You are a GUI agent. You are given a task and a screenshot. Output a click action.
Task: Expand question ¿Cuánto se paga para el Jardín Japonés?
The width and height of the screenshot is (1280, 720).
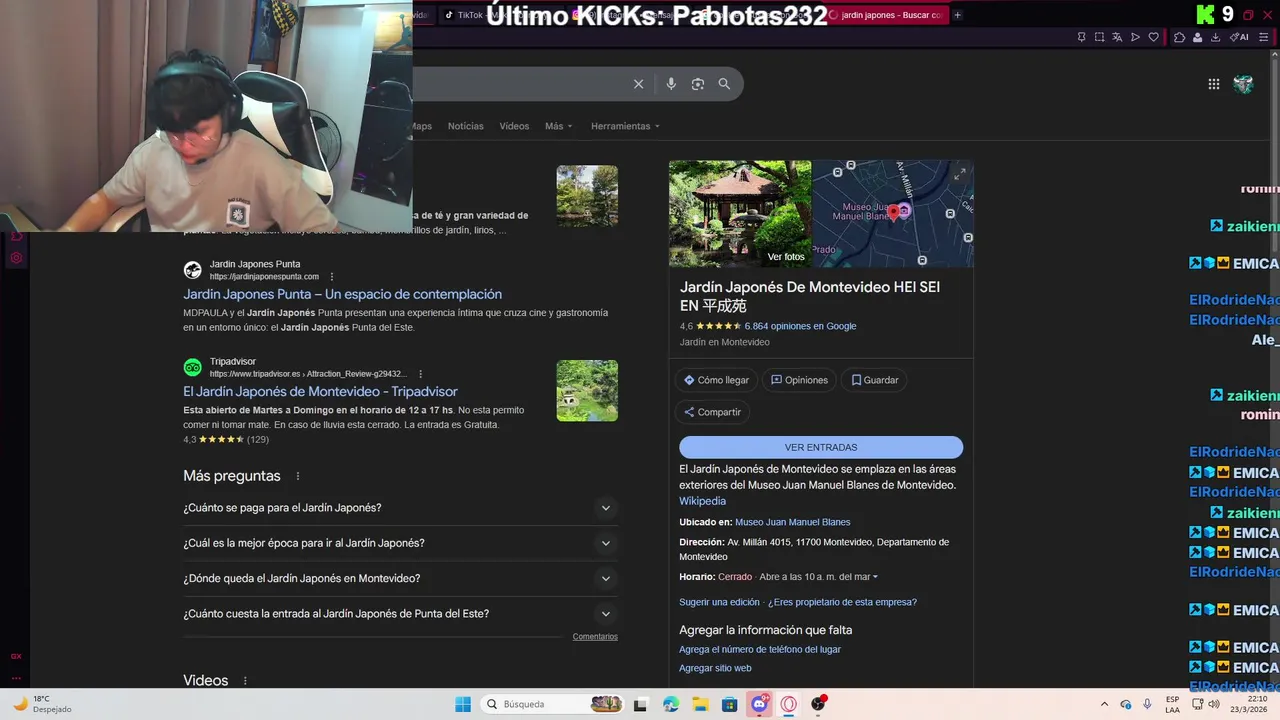click(400, 508)
